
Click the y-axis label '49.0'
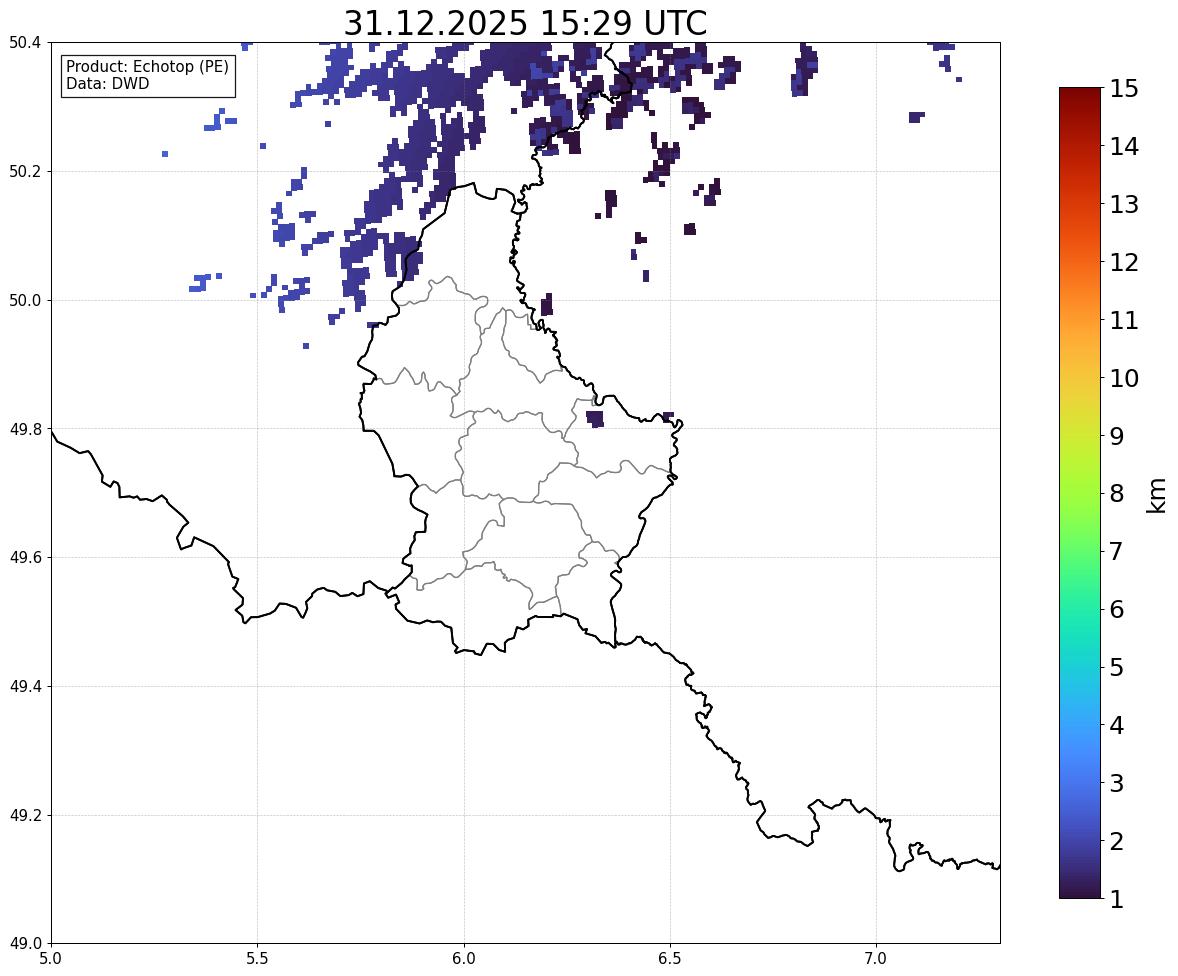[25, 944]
